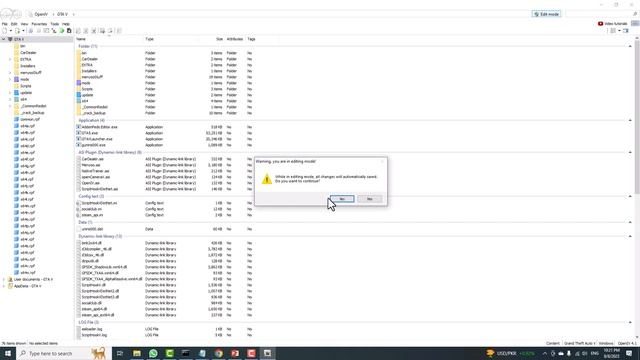Click the purple mods folder icon in list
Screen dimensions: 640x360
pyautogui.click(x=79, y=83)
